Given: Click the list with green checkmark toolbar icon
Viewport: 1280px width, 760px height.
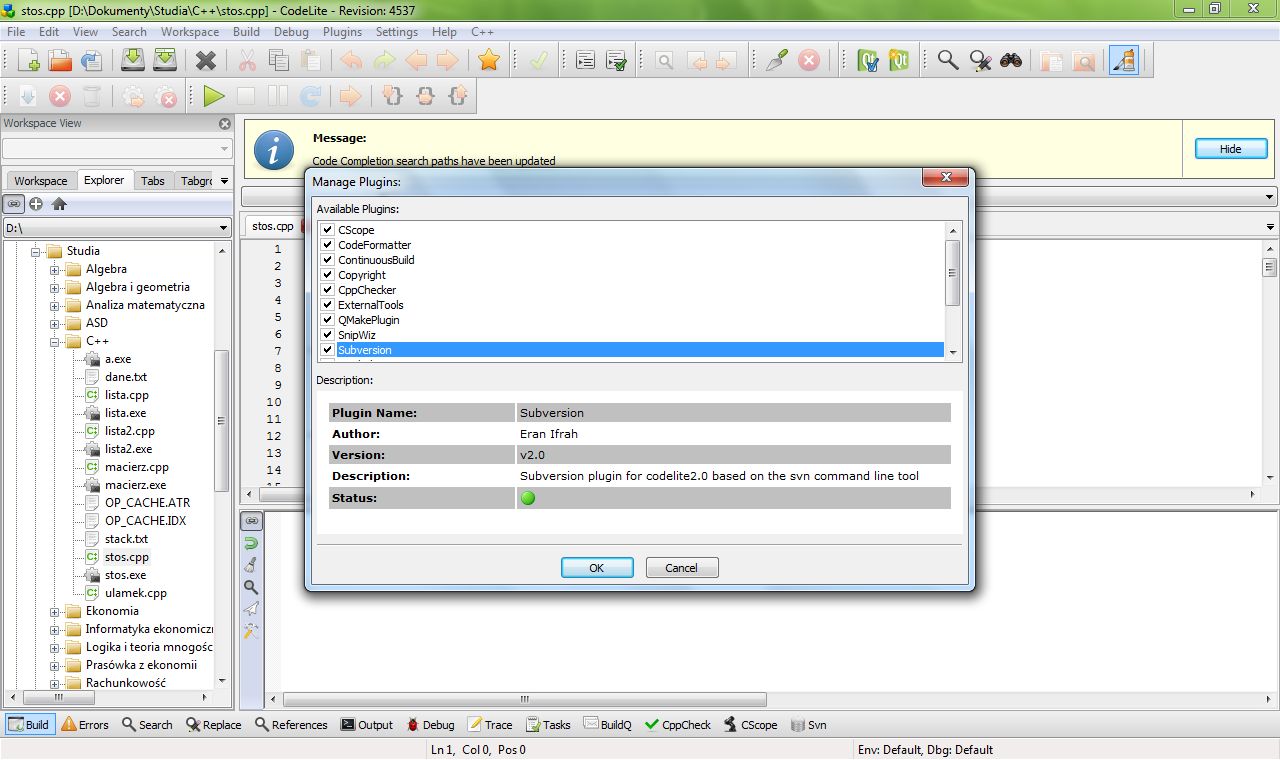Looking at the screenshot, I should [x=617, y=60].
